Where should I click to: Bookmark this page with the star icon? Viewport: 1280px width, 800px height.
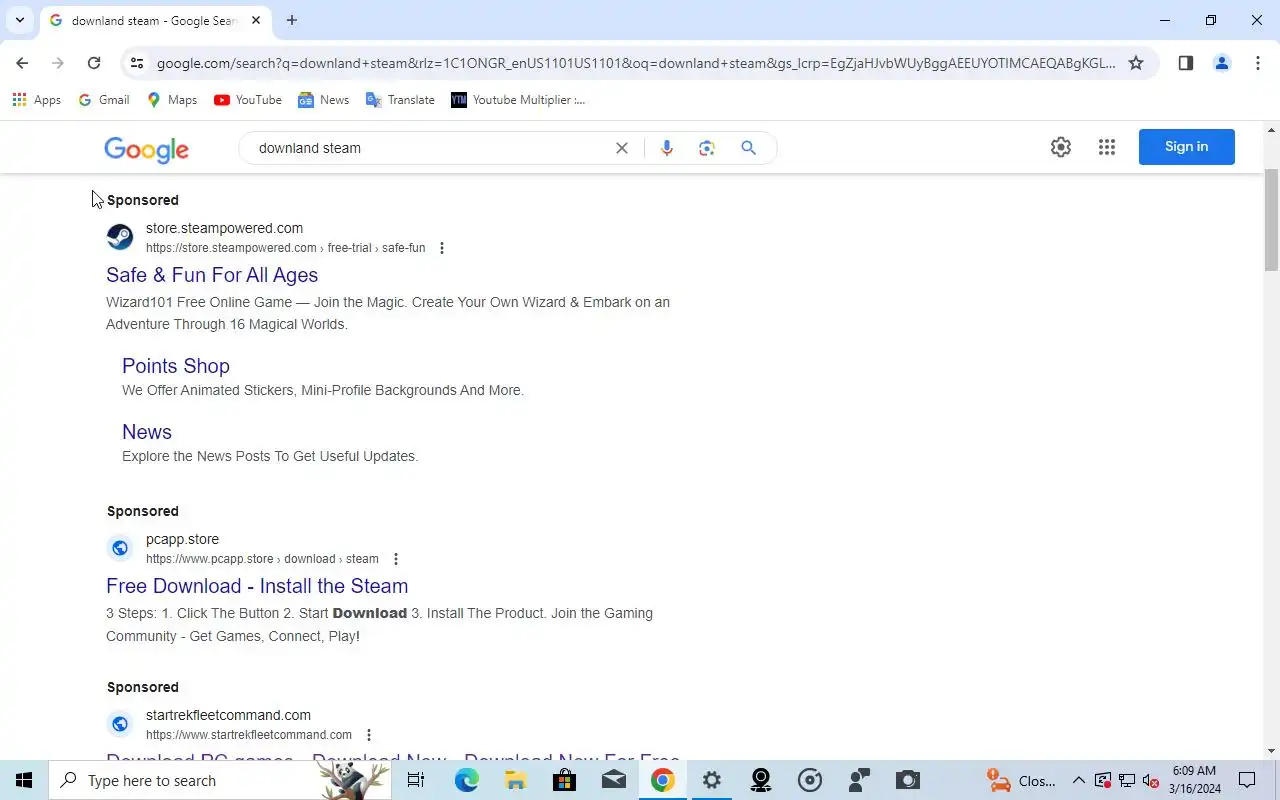pos(1136,63)
